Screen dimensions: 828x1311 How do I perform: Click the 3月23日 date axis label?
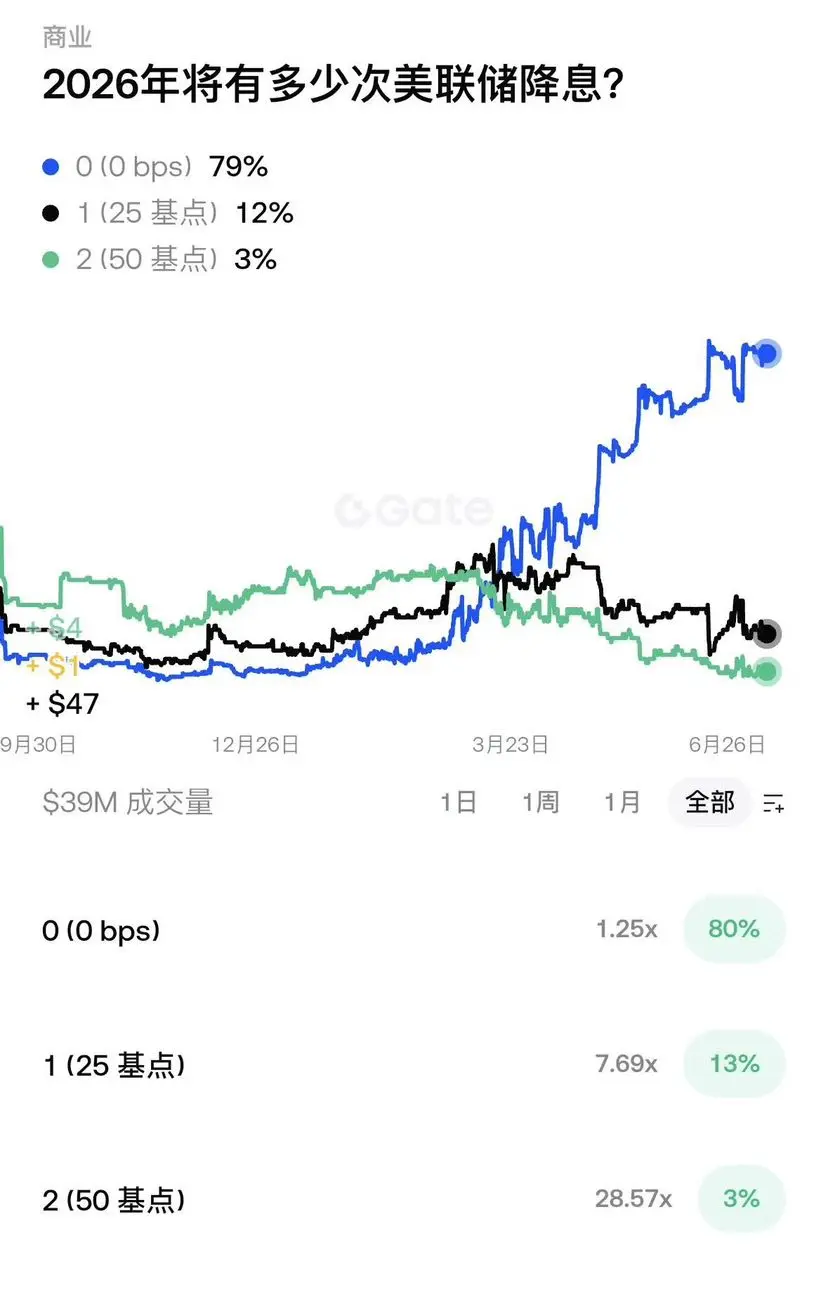click(510, 745)
